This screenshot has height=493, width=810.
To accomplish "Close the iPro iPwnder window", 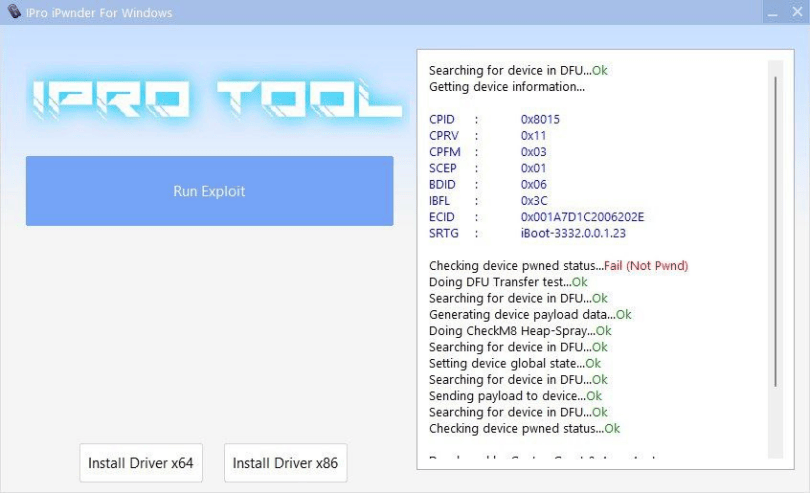I will click(x=798, y=12).
